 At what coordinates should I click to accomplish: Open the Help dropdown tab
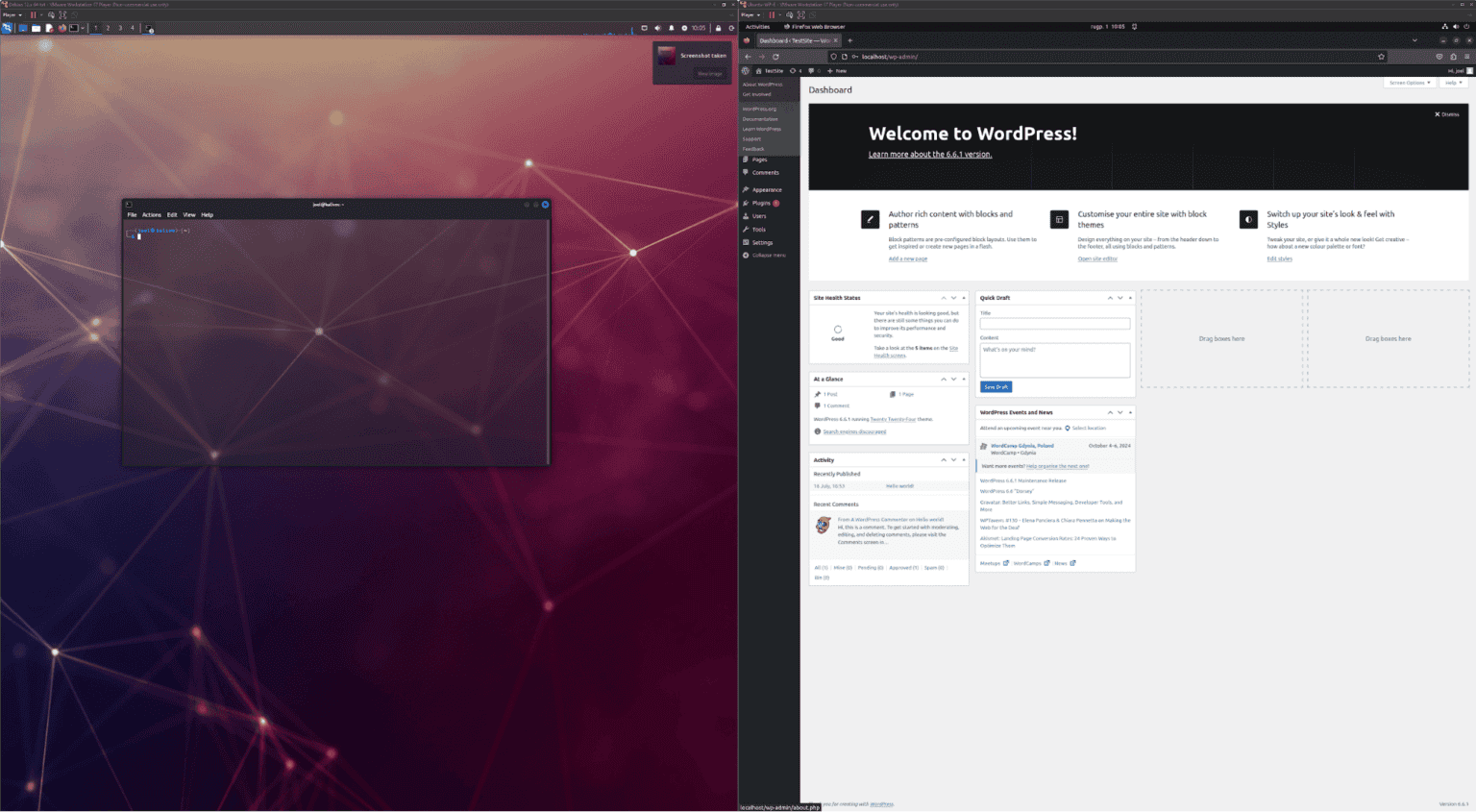1453,83
